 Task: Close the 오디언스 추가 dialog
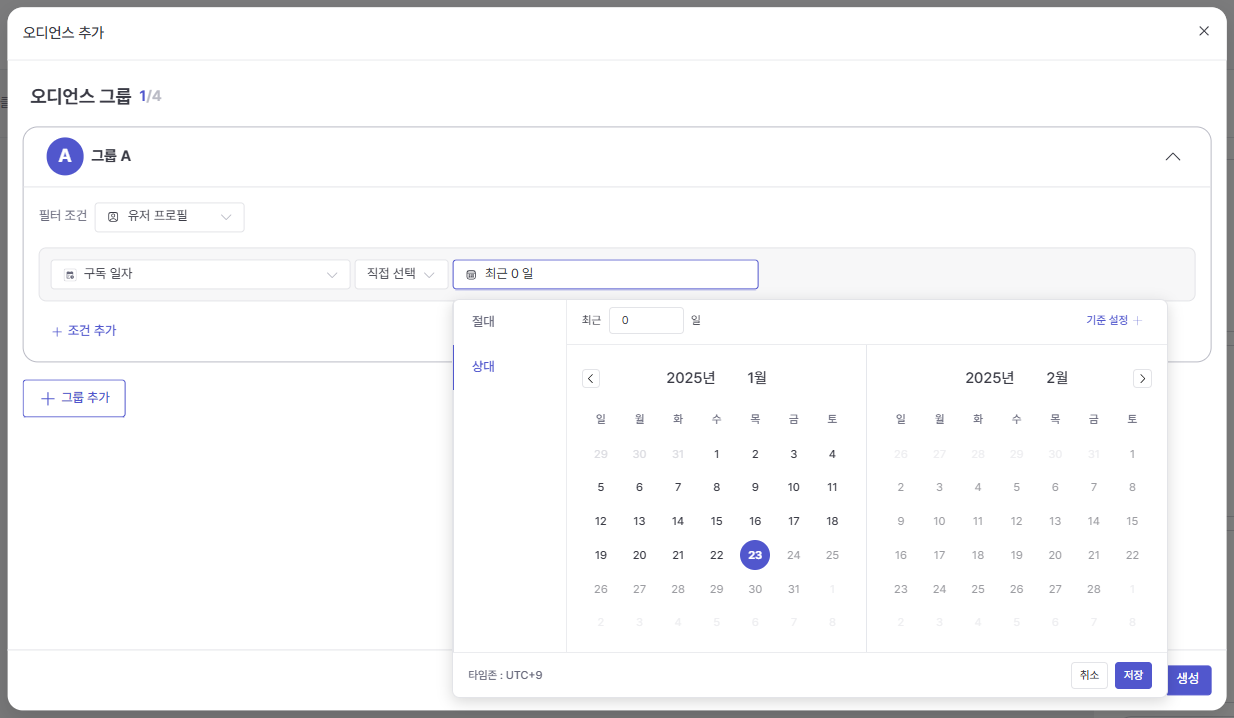click(1204, 31)
